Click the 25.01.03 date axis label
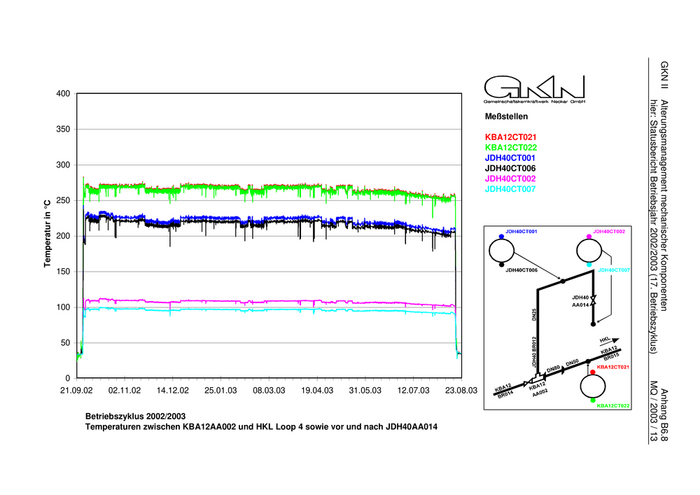Viewport: 700px width, 495px height. 220,393
